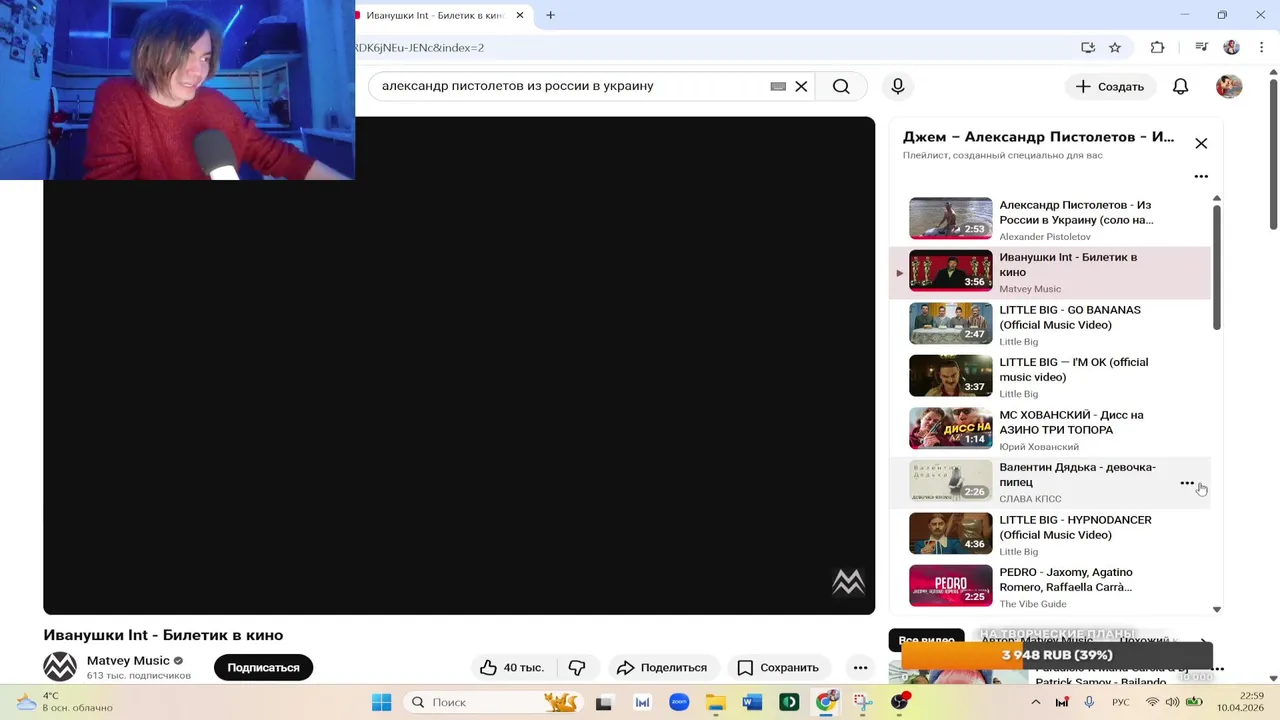Open Windows taskbar search box Поиск
Viewport: 1280px width, 720px height.
click(x=494, y=702)
